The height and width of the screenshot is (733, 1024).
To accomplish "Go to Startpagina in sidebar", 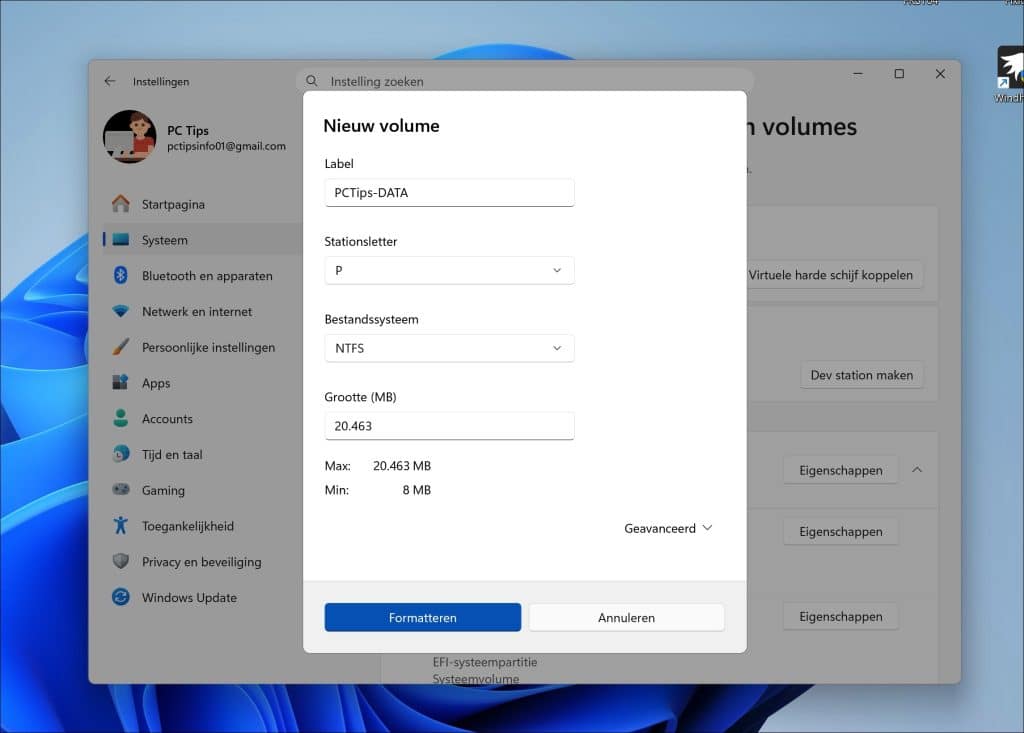I will pos(173,204).
